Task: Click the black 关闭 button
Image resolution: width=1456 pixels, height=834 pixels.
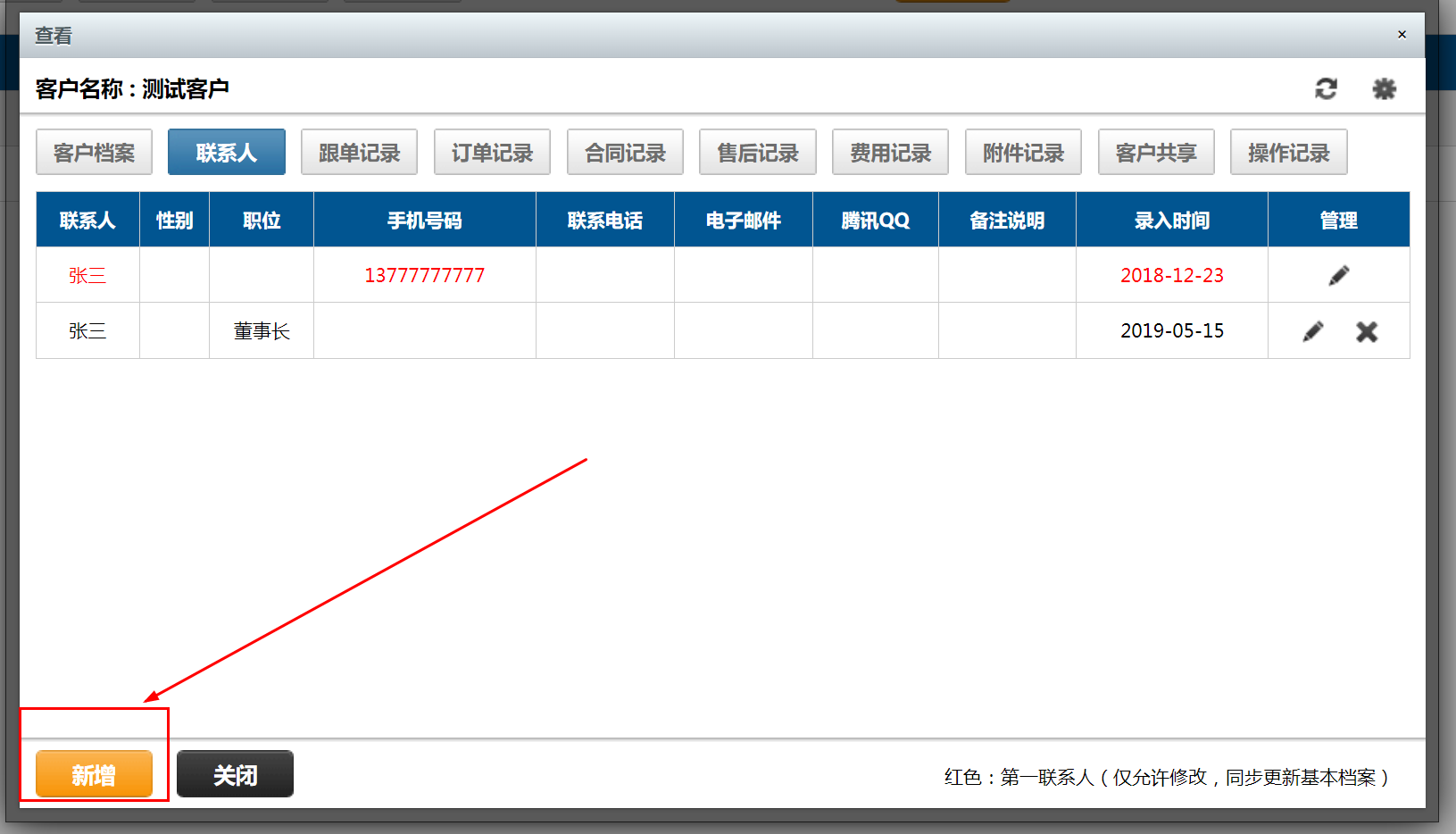Action: pyautogui.click(x=235, y=774)
